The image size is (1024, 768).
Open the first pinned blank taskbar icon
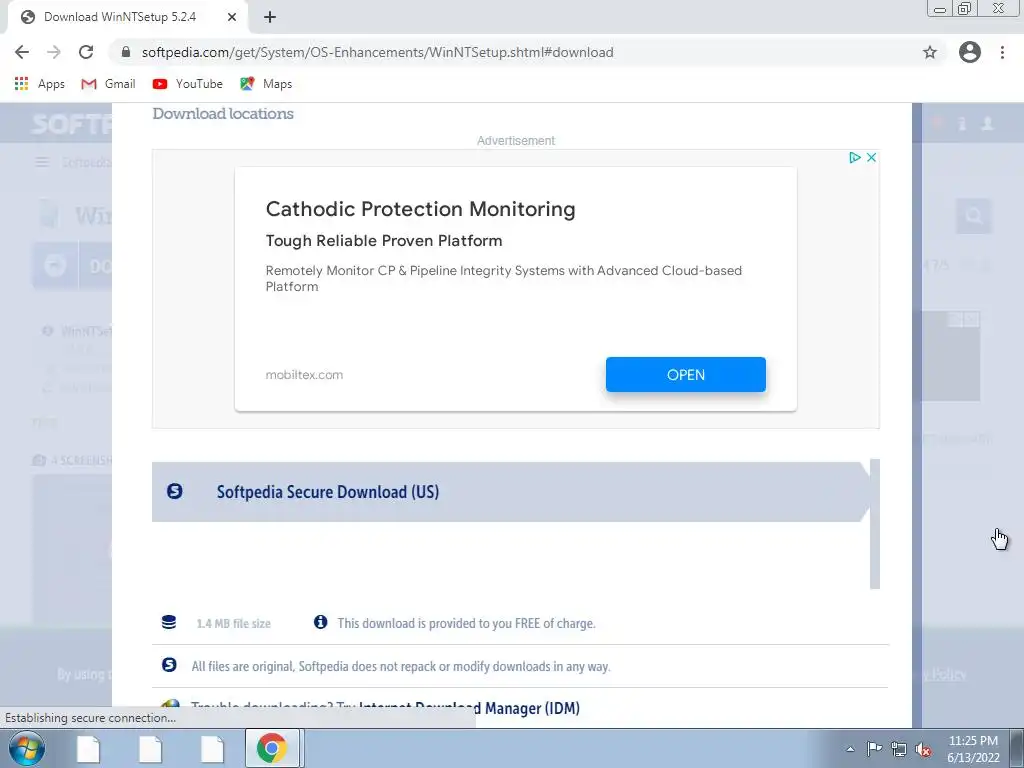[x=88, y=748]
